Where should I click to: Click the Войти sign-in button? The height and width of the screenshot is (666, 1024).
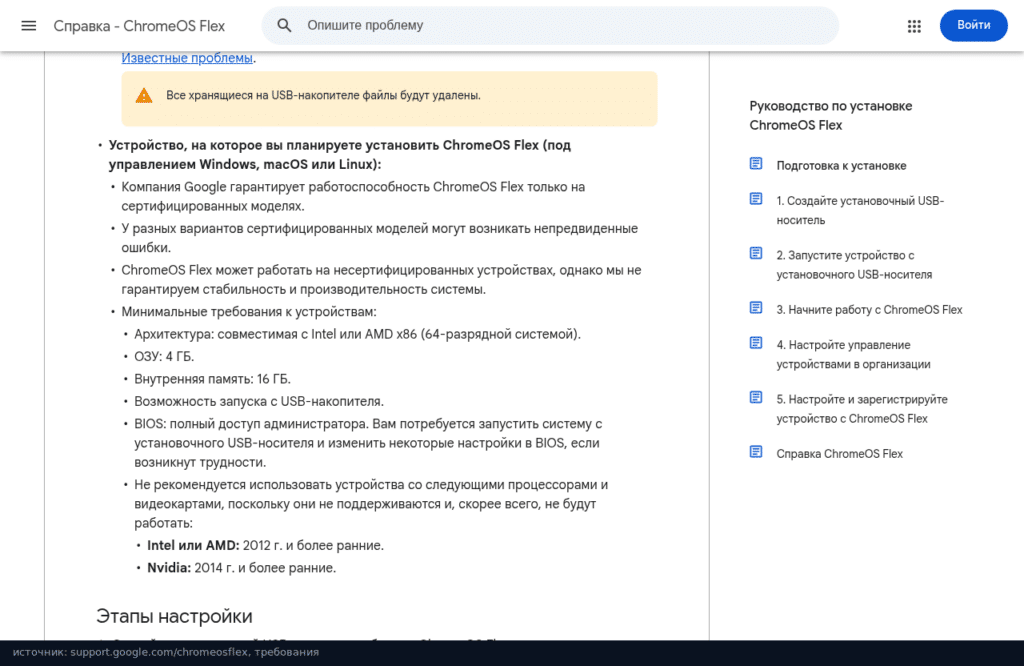(x=973, y=25)
